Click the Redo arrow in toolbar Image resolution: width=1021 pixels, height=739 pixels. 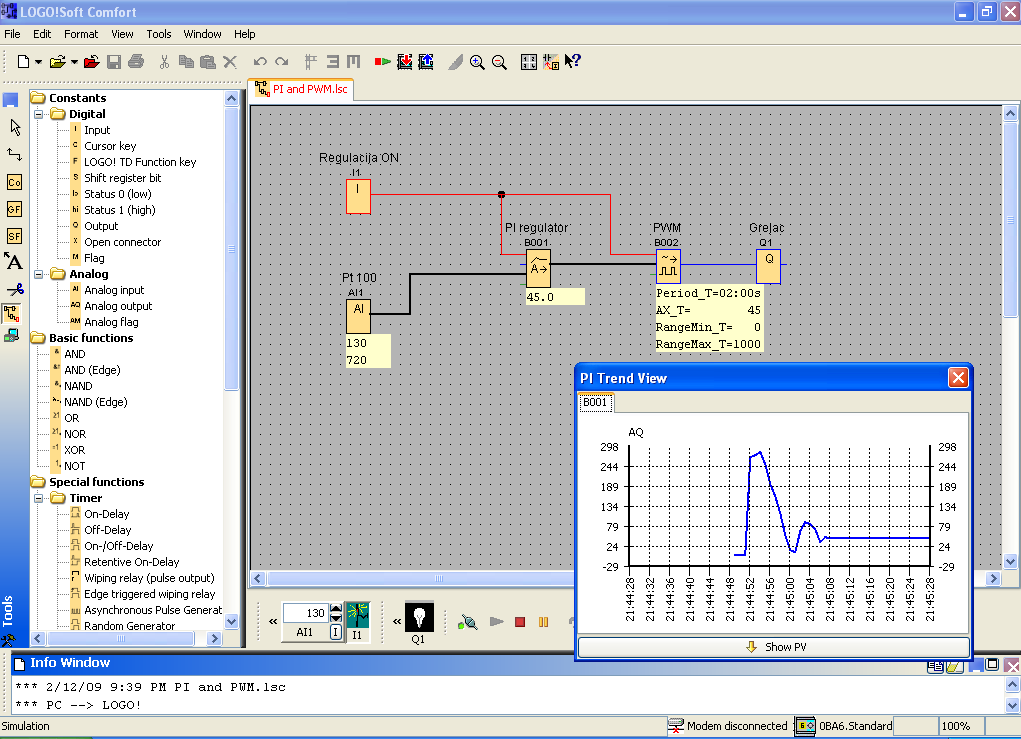pyautogui.click(x=282, y=62)
